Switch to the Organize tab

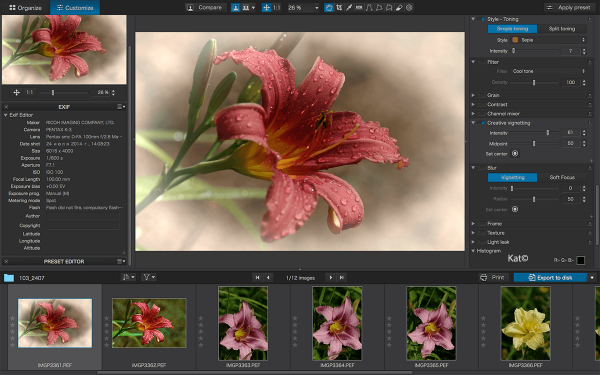point(25,8)
